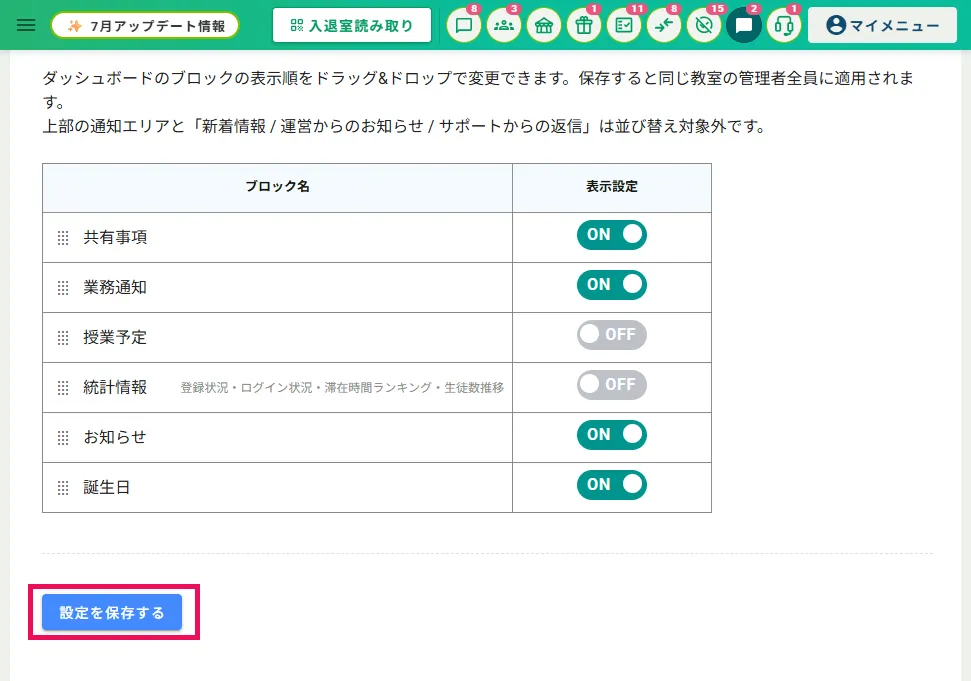971x681 pixels.
Task: Open the headset support icon
Action: [x=784, y=25]
